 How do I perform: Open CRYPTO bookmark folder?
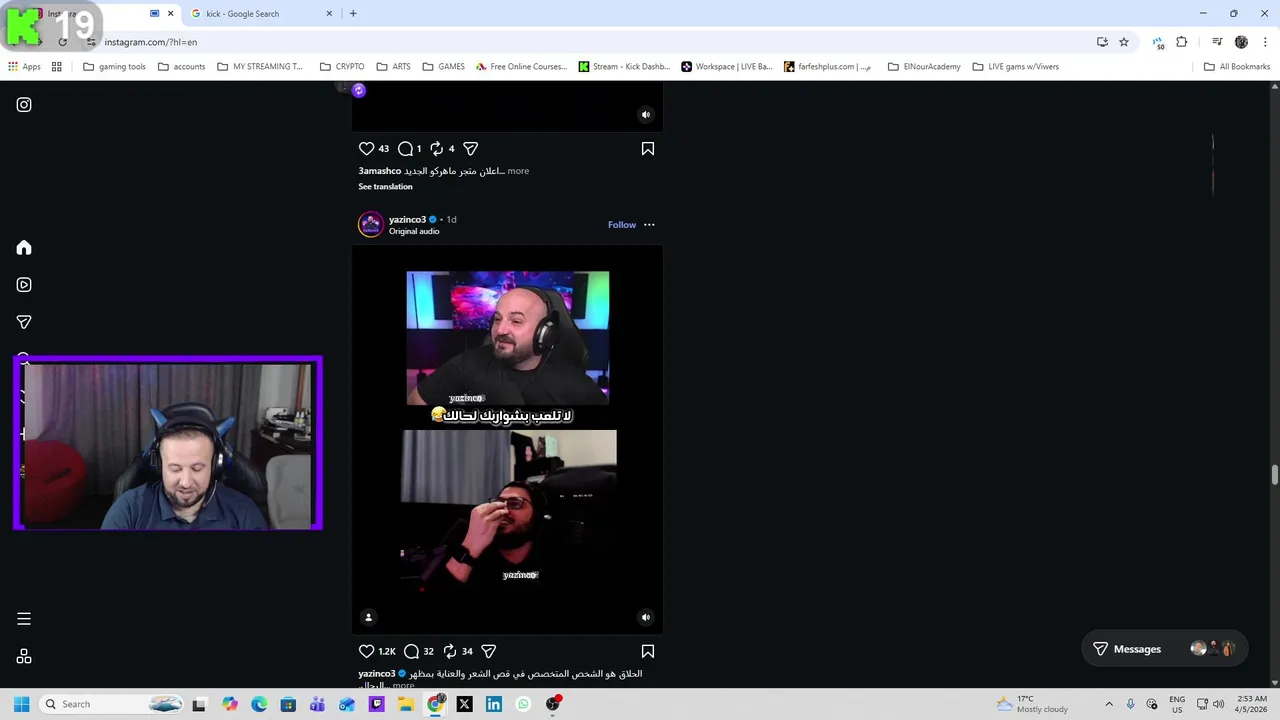pyautogui.click(x=342, y=67)
